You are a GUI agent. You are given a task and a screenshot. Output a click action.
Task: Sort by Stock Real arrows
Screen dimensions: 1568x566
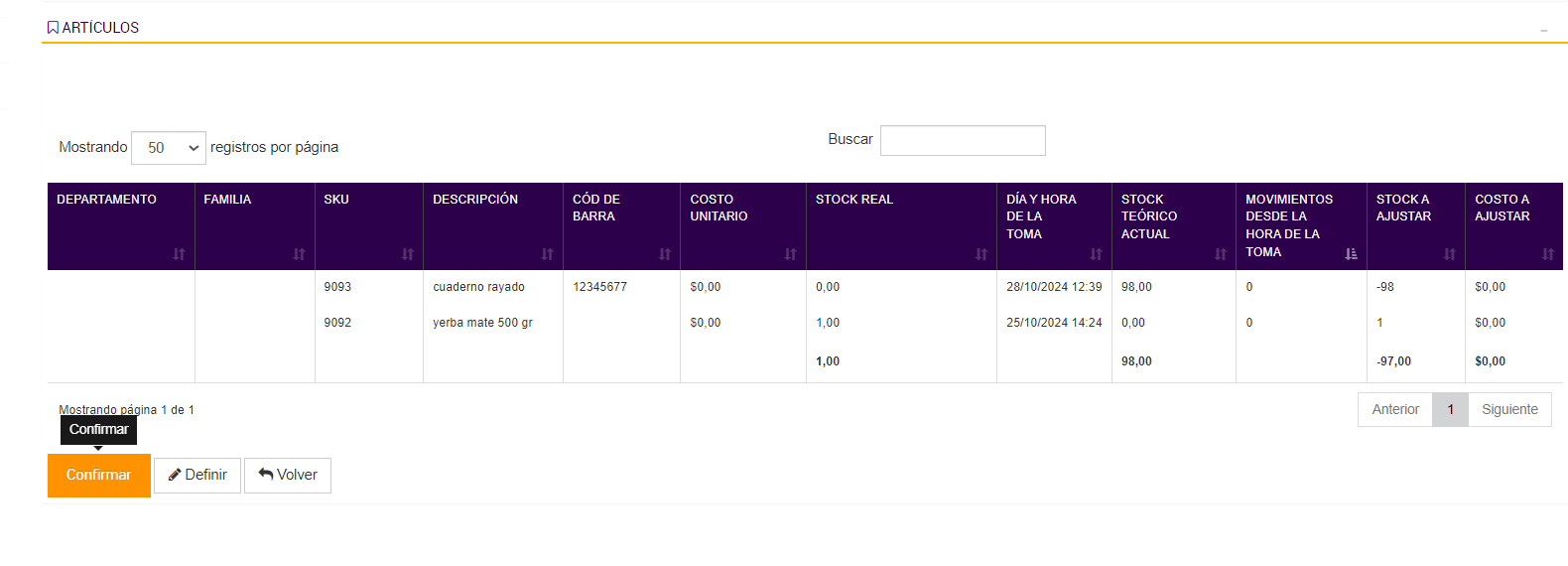point(980,254)
